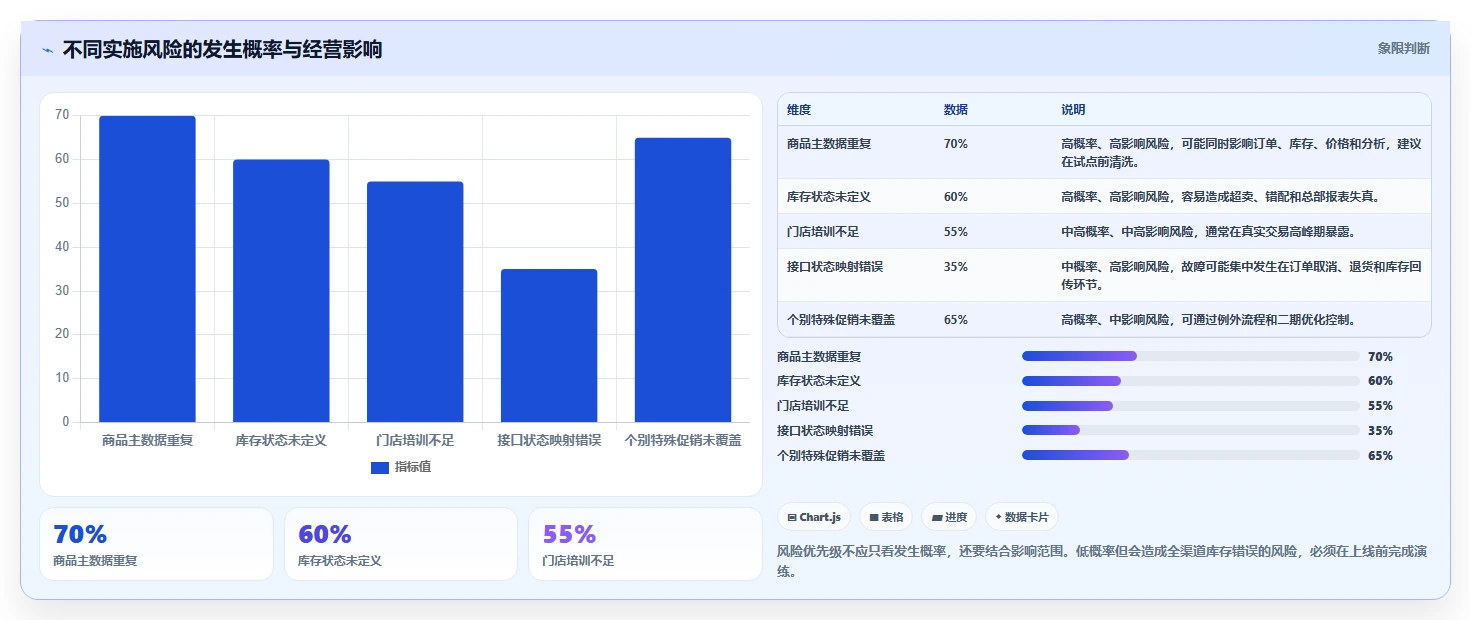This screenshot has width=1471, height=620.
Task: Click the 维度 column header
Action: tap(799, 110)
